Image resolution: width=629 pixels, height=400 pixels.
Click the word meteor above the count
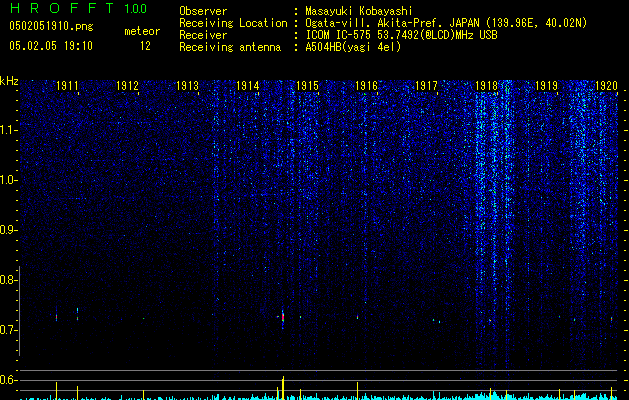click(x=142, y=31)
